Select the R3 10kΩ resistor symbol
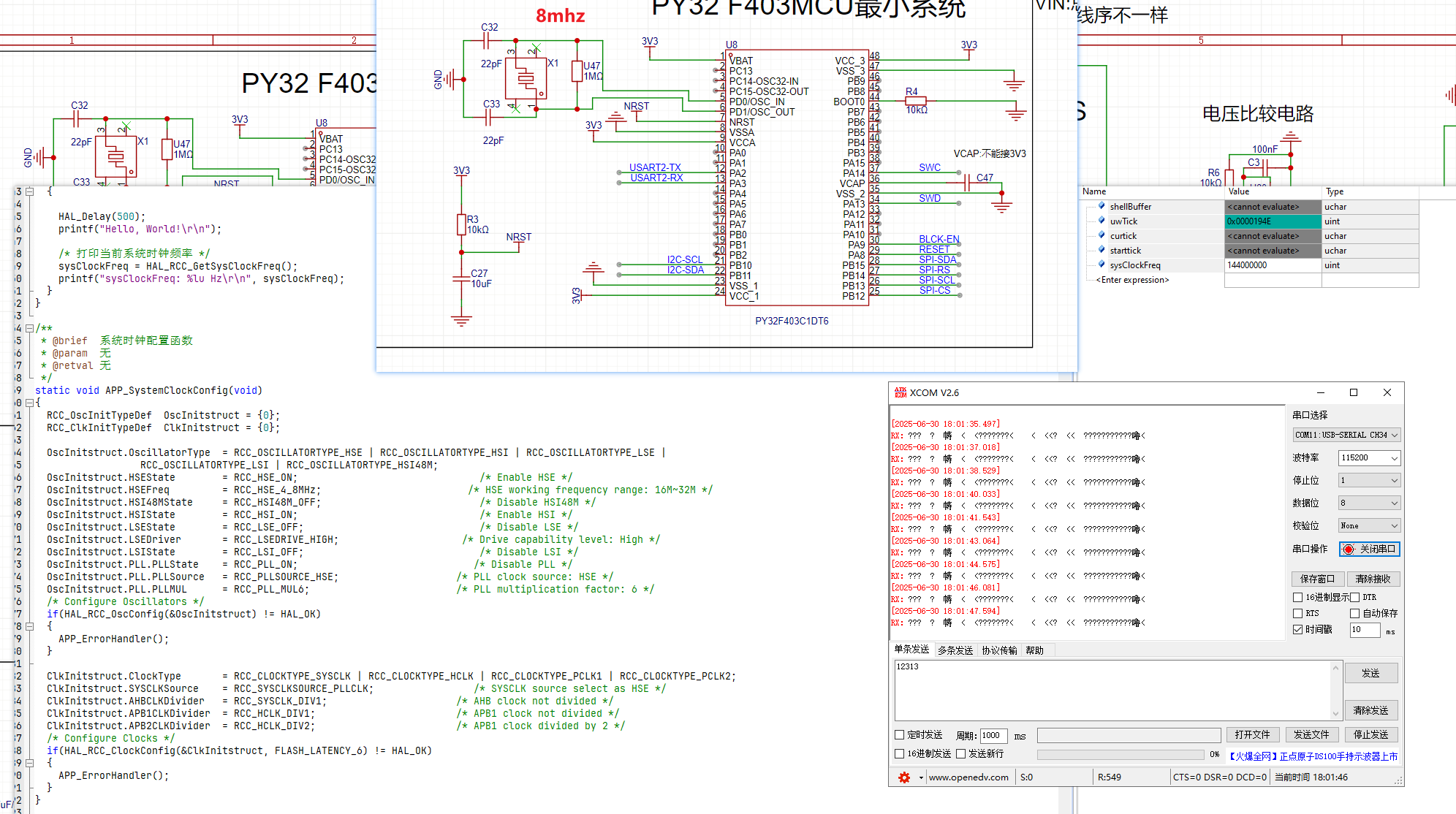Screen dimensions: 1456x814 (462, 224)
